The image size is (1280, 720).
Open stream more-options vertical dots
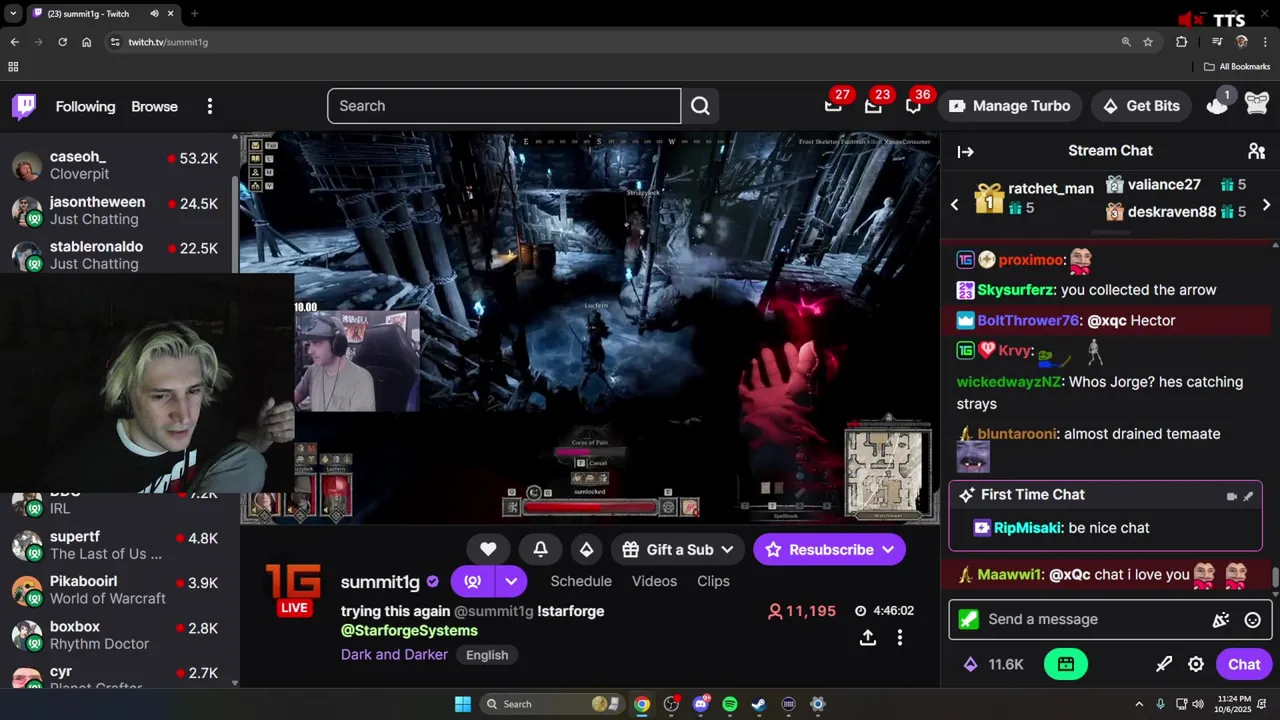[900, 637]
